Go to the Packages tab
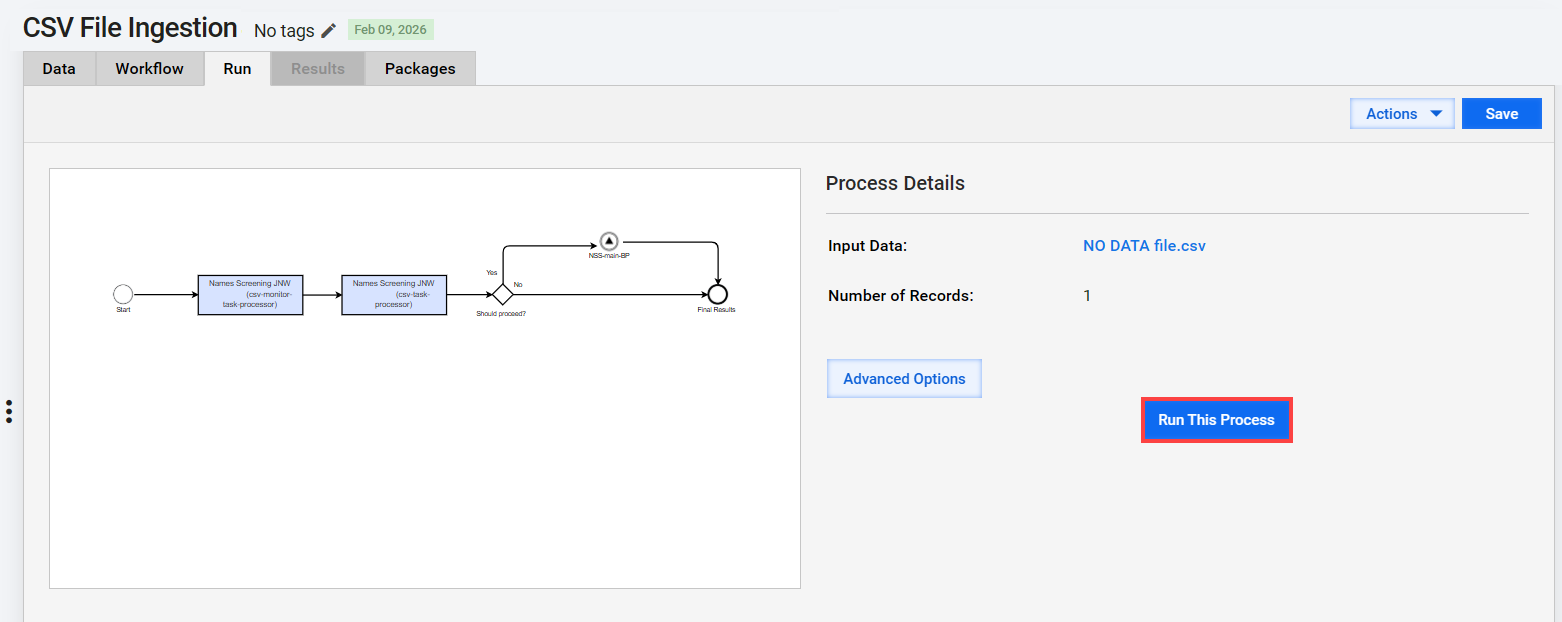 click(420, 69)
